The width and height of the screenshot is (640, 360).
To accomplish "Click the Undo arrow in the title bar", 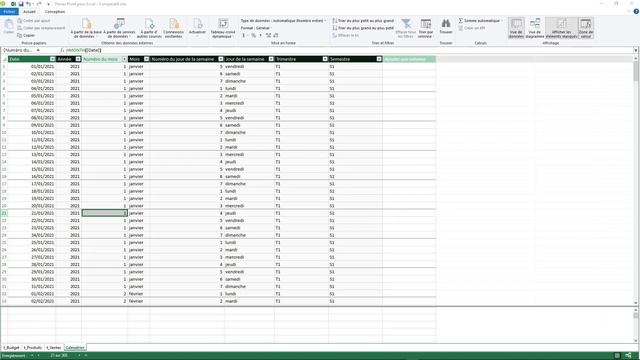I will (28, 4).
